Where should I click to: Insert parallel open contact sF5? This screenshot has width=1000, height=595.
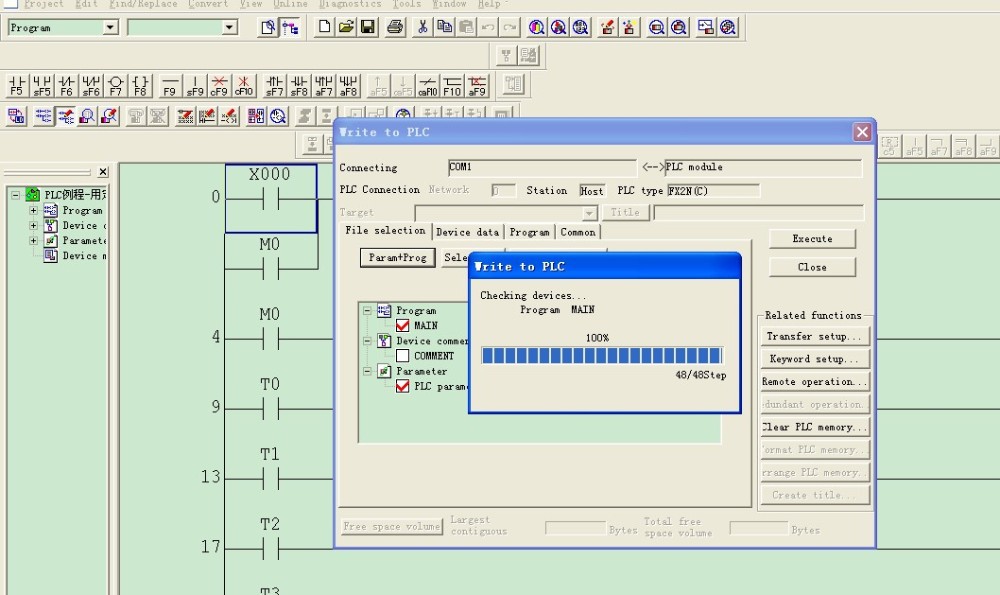tap(41, 85)
